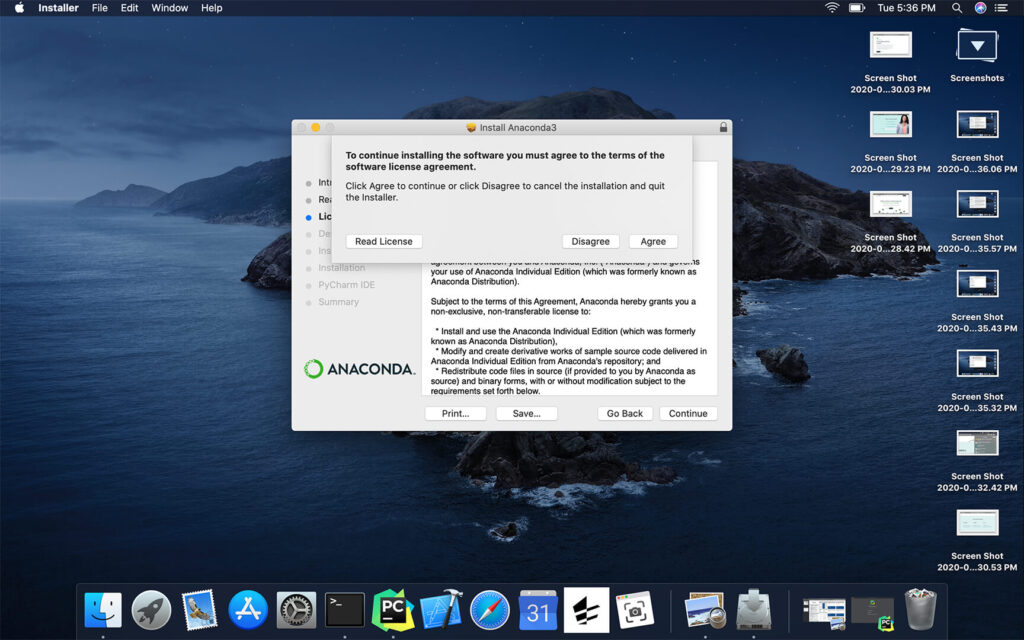
Task: Click the Continue button
Action: click(688, 413)
